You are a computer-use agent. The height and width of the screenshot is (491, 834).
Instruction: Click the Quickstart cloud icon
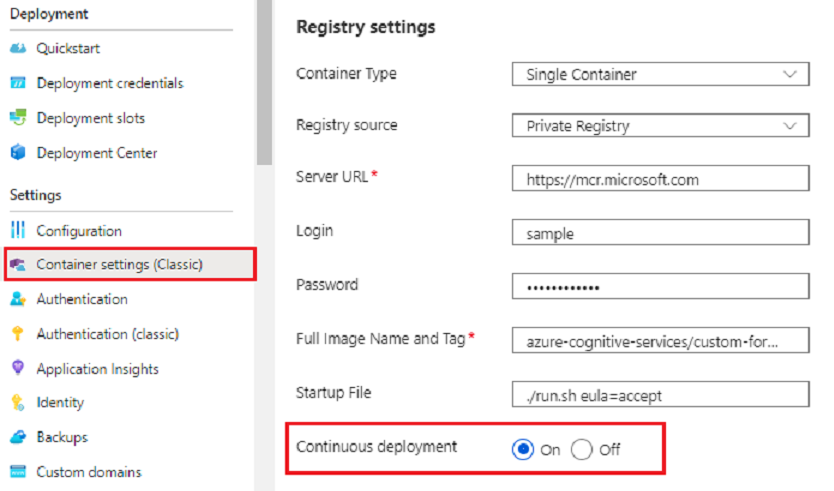pyautogui.click(x=17, y=49)
